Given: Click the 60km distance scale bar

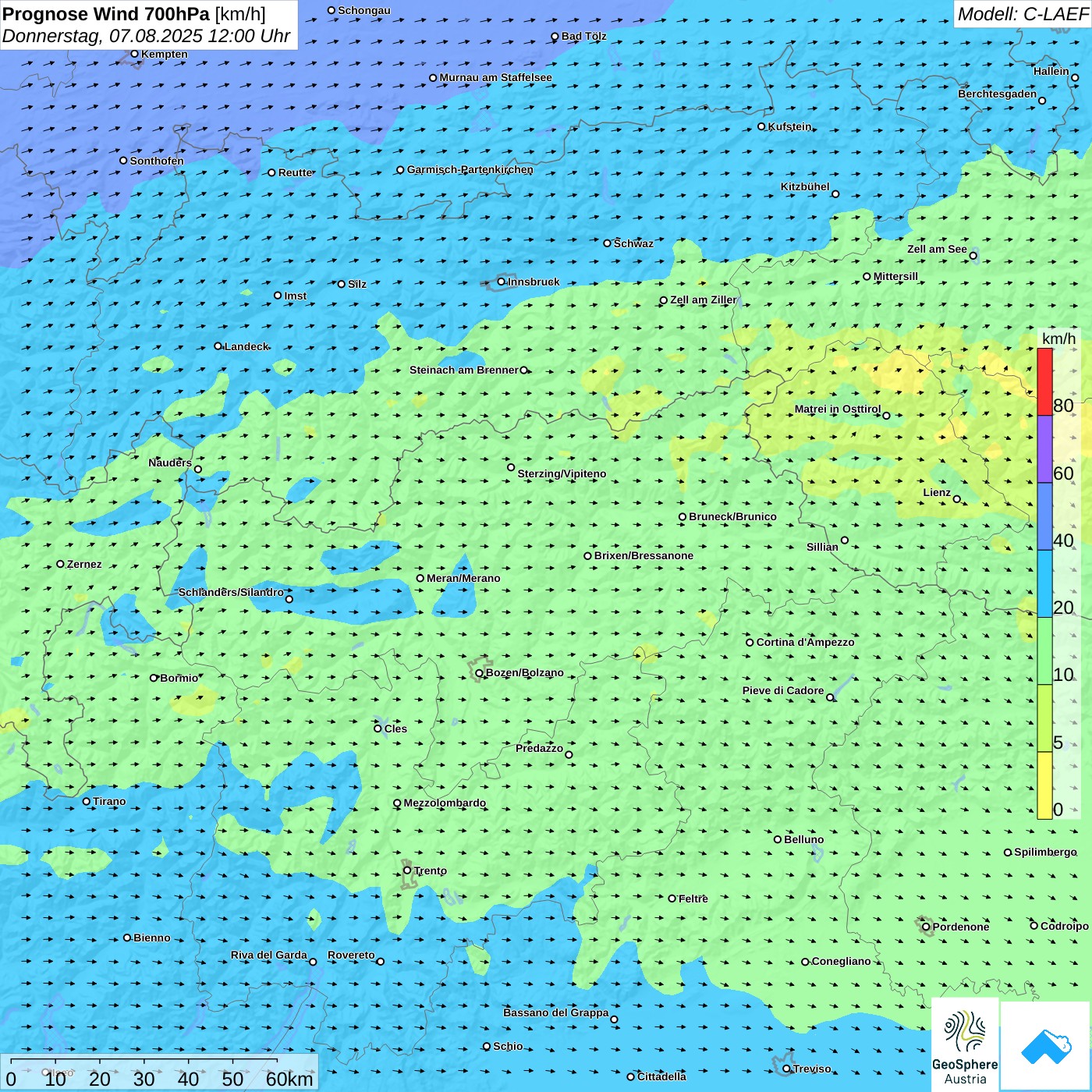Looking at the screenshot, I should point(144,1061).
